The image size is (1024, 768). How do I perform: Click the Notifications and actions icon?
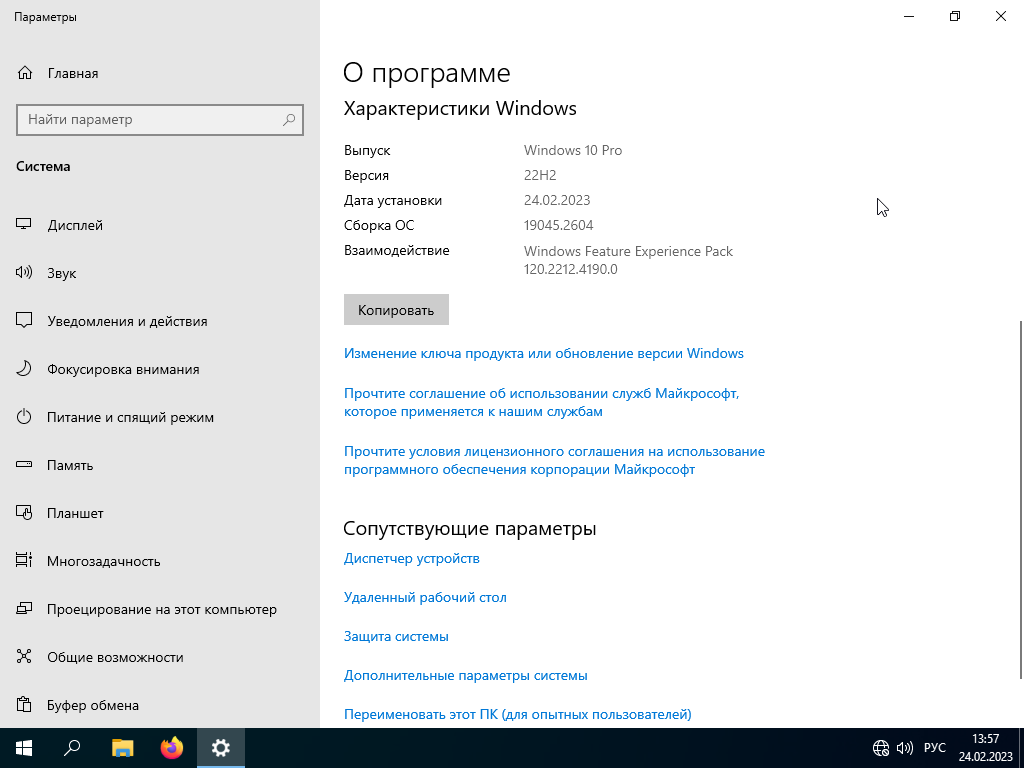pos(24,321)
